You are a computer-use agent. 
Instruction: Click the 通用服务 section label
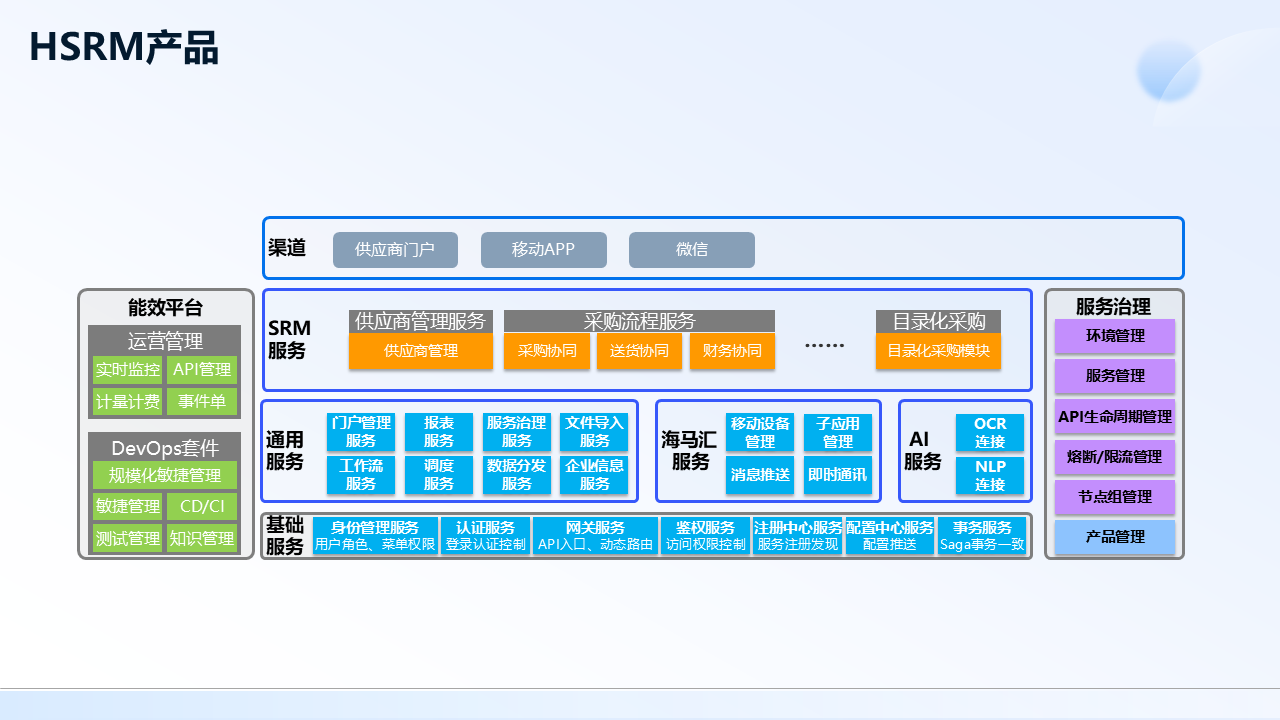click(285, 451)
